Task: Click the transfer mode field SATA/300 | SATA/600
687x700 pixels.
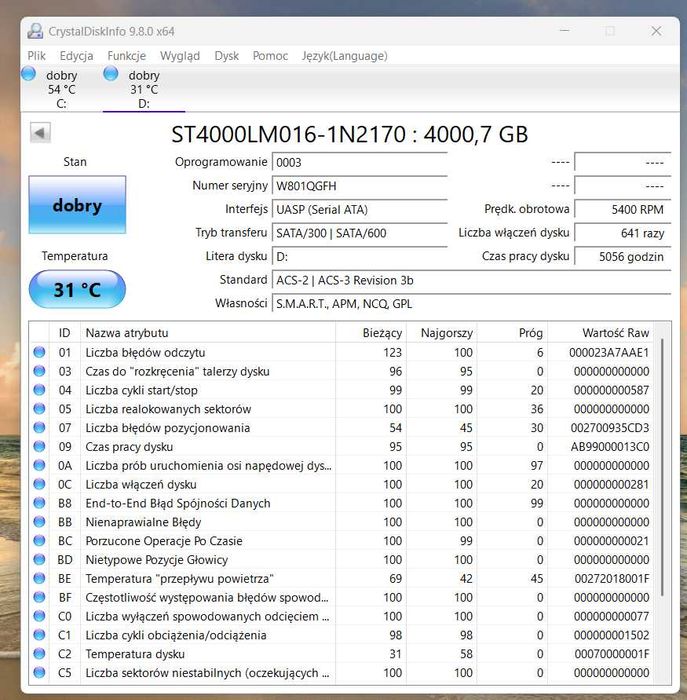Action: [360, 233]
